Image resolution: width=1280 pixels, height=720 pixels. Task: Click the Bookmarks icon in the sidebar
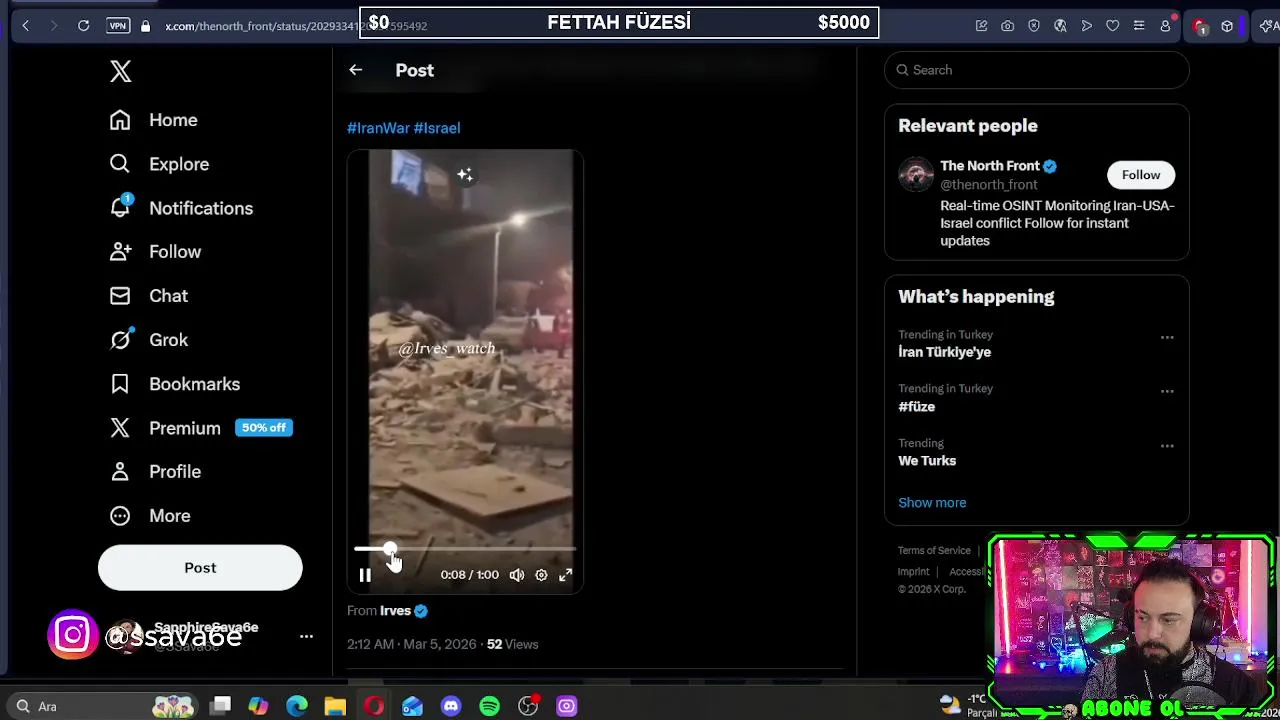(120, 384)
